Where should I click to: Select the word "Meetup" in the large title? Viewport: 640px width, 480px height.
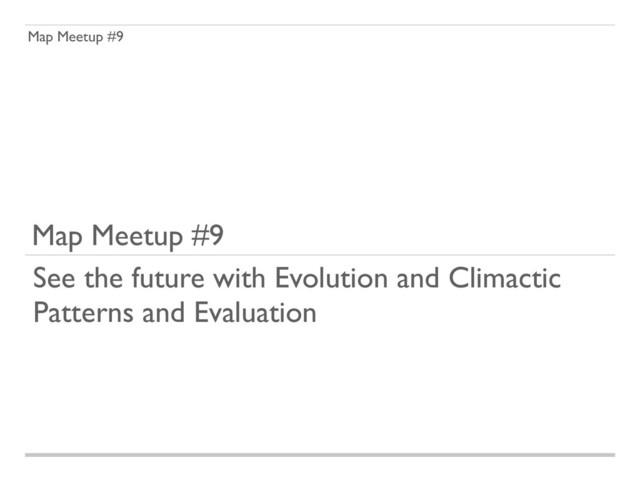click(x=137, y=236)
